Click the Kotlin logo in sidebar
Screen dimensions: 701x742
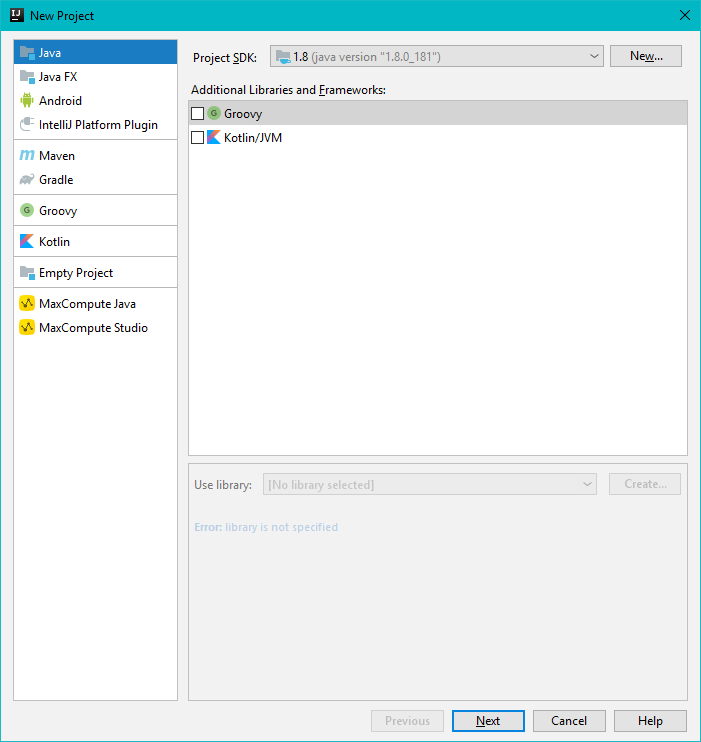point(27,242)
